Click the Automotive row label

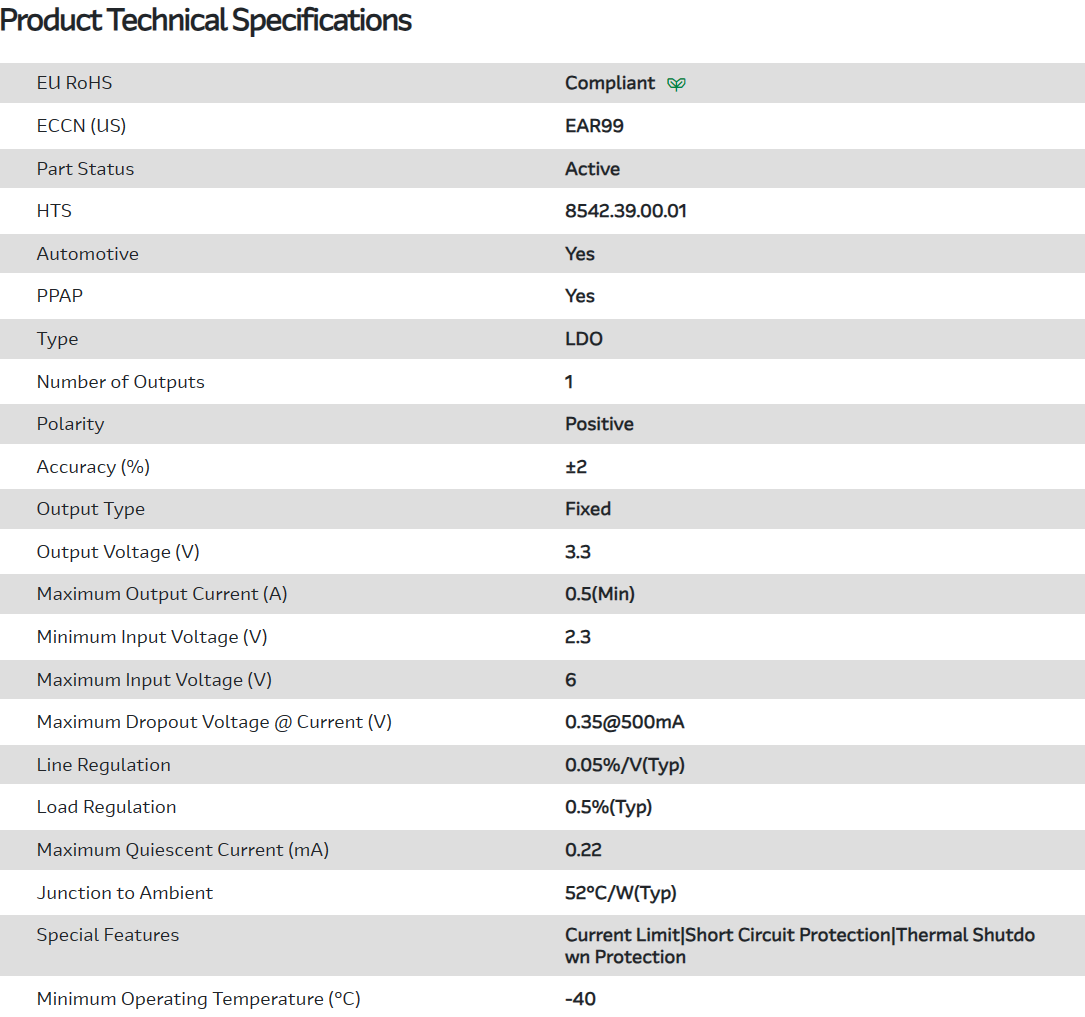coord(88,254)
